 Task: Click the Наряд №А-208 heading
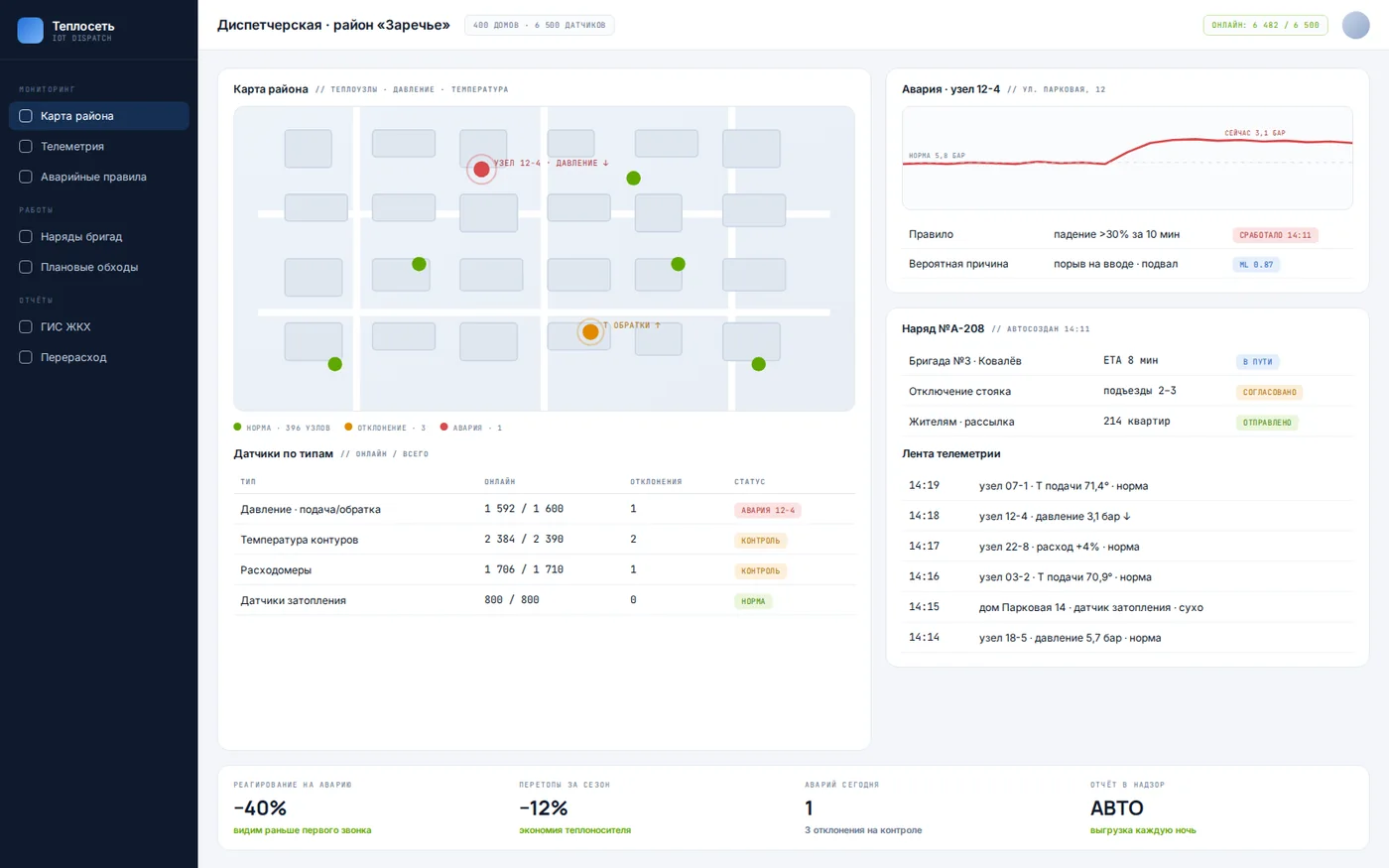click(x=943, y=328)
